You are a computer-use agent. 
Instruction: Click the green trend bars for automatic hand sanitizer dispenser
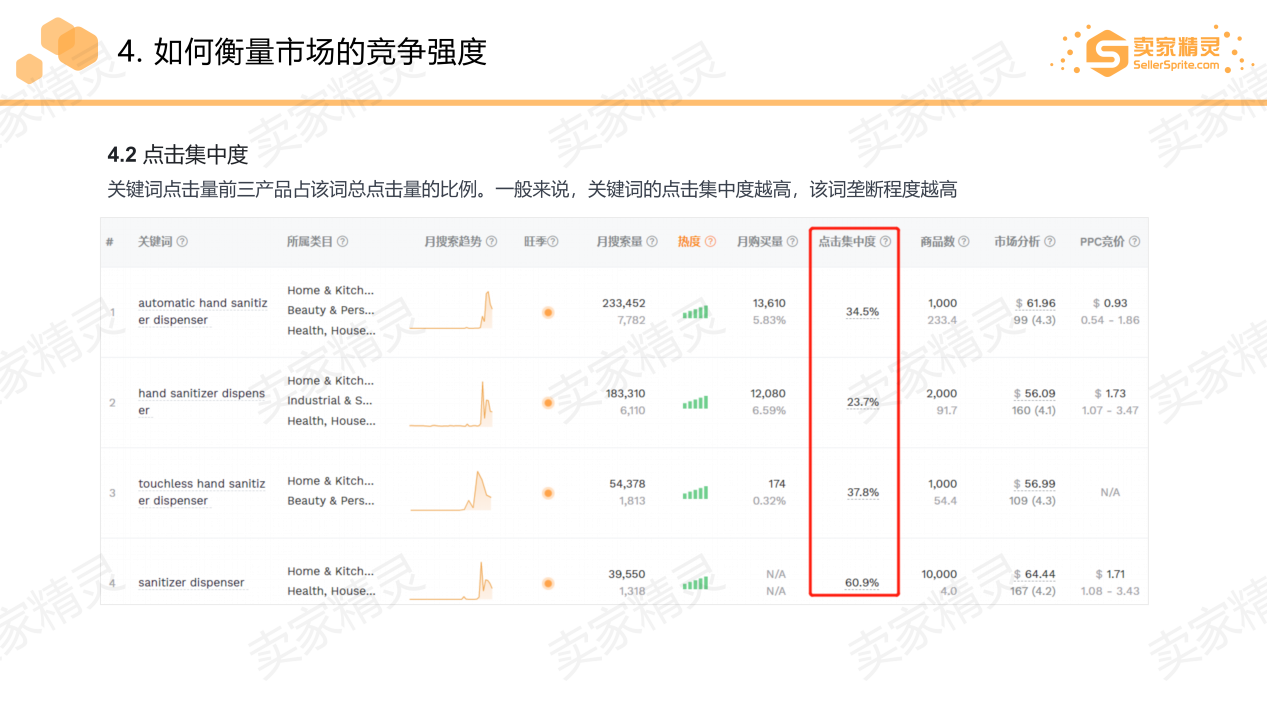tap(692, 311)
